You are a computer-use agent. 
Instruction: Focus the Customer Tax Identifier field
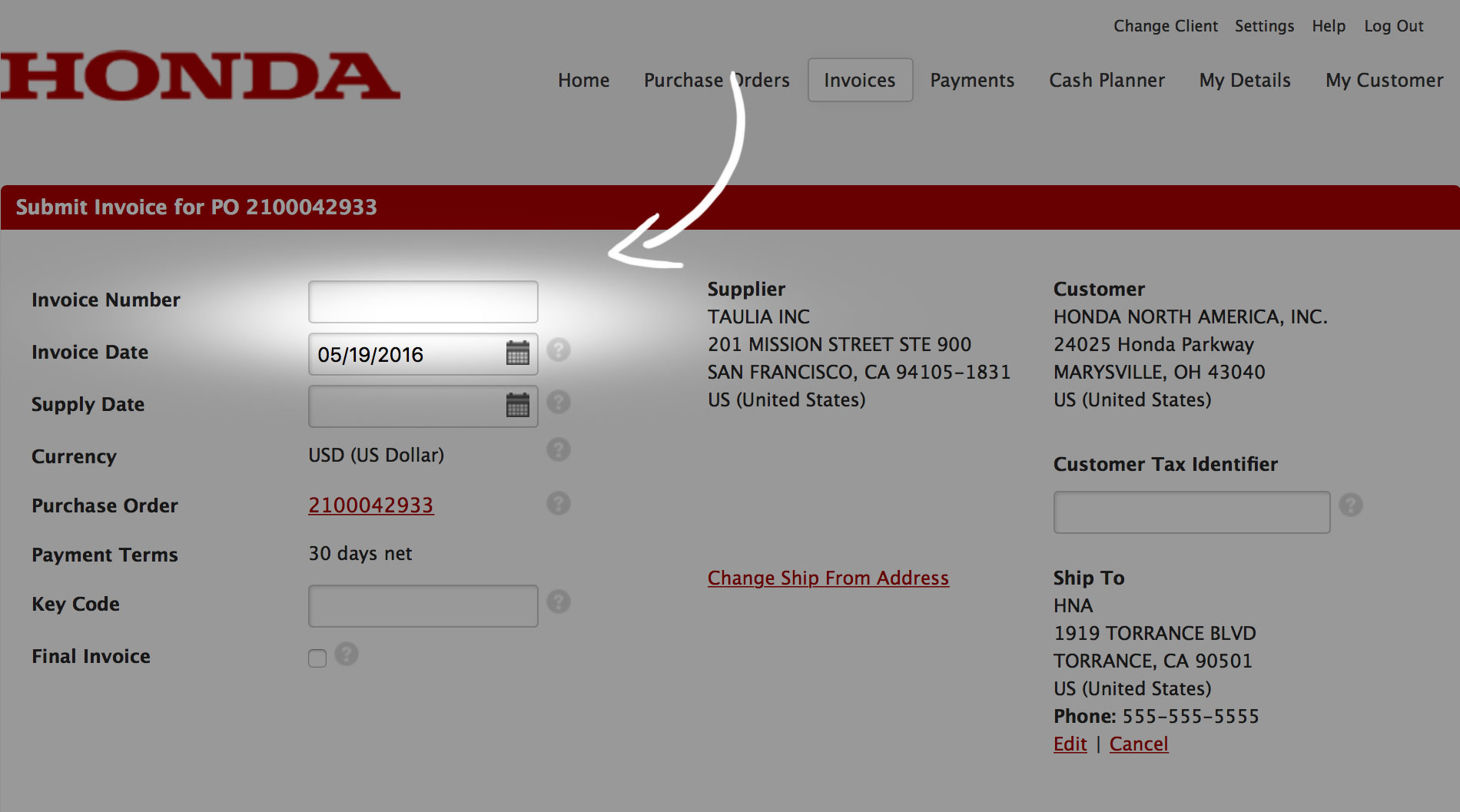1192,512
